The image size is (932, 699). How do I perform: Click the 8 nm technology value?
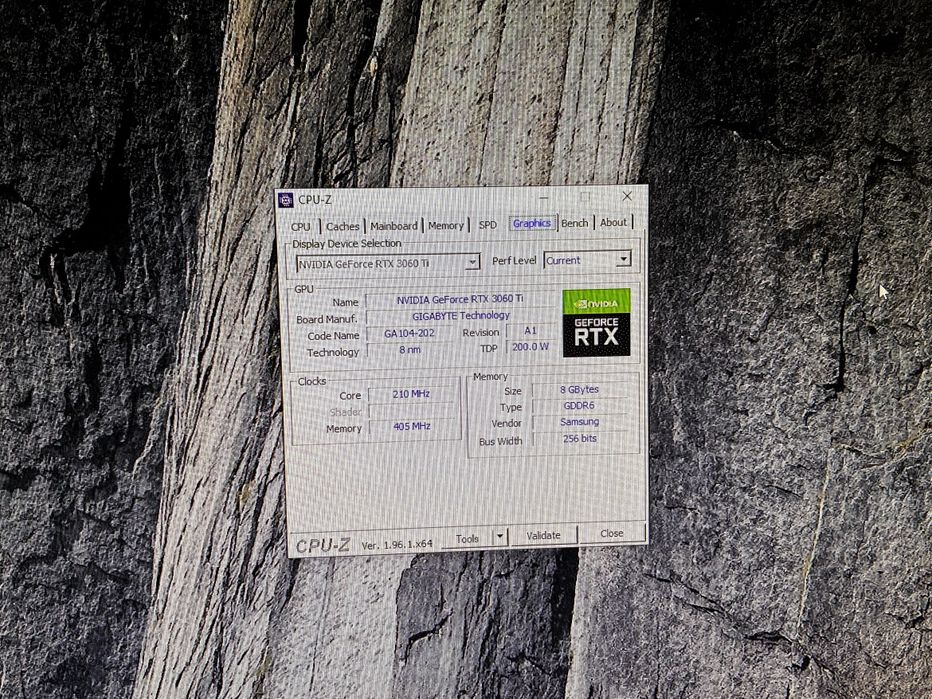coord(410,350)
